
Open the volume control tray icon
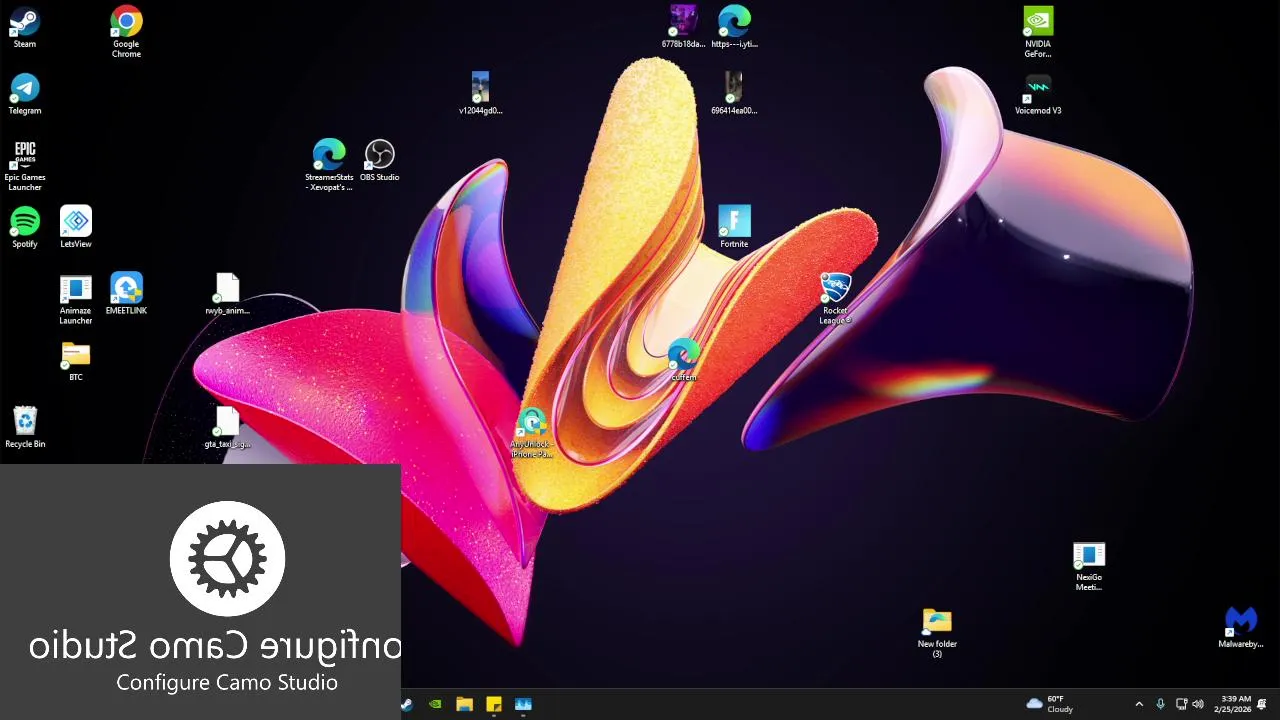[x=1198, y=704]
